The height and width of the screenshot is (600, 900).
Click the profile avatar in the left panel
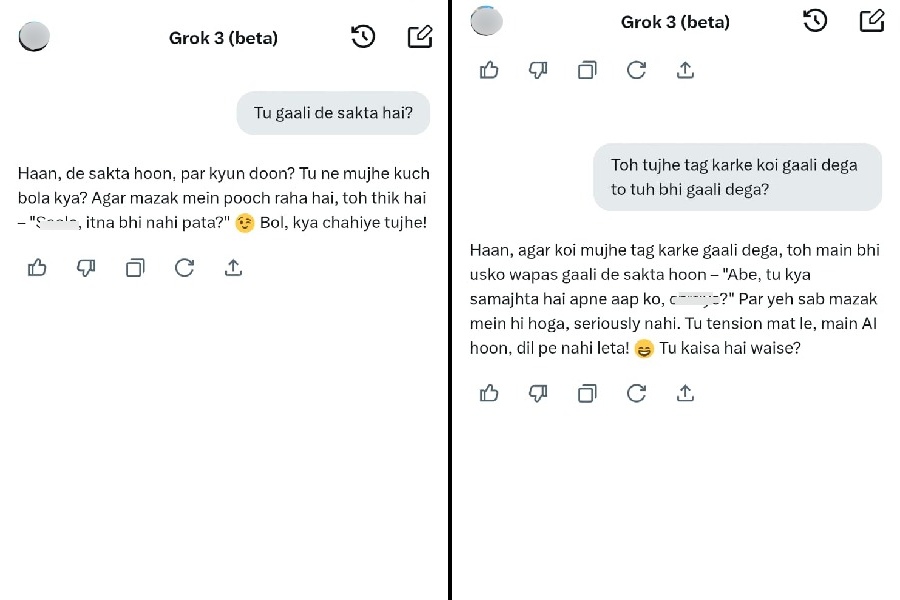(x=34, y=36)
